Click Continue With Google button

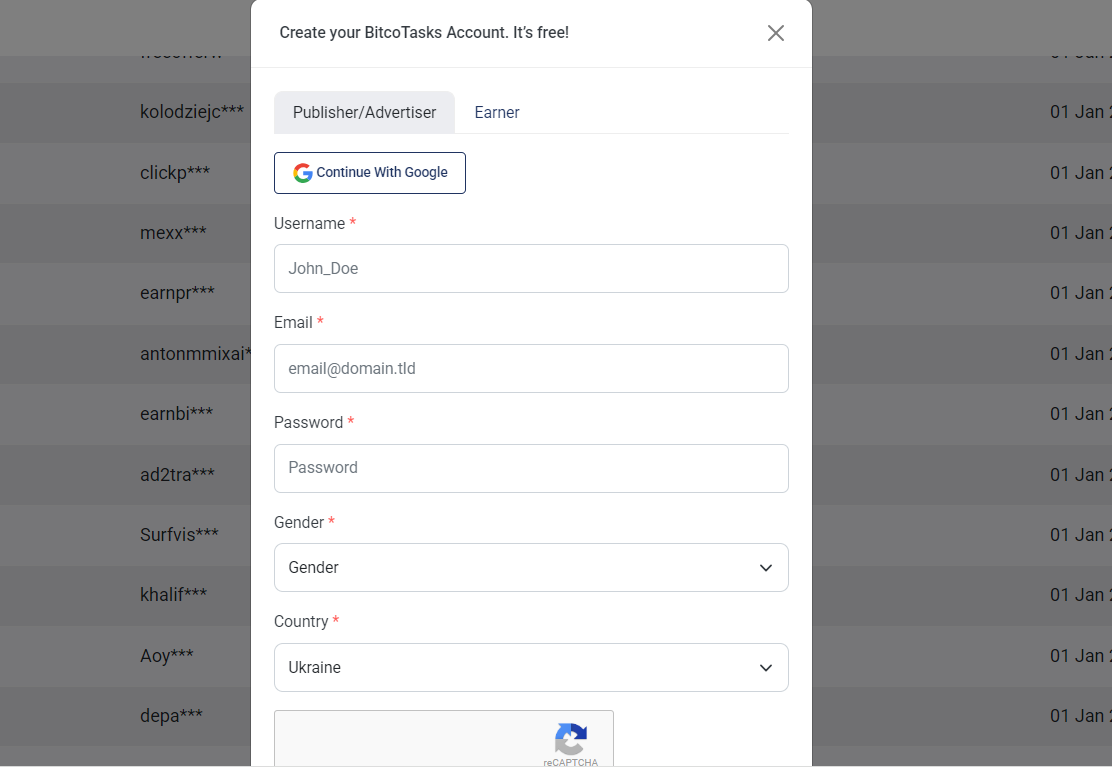(x=369, y=173)
